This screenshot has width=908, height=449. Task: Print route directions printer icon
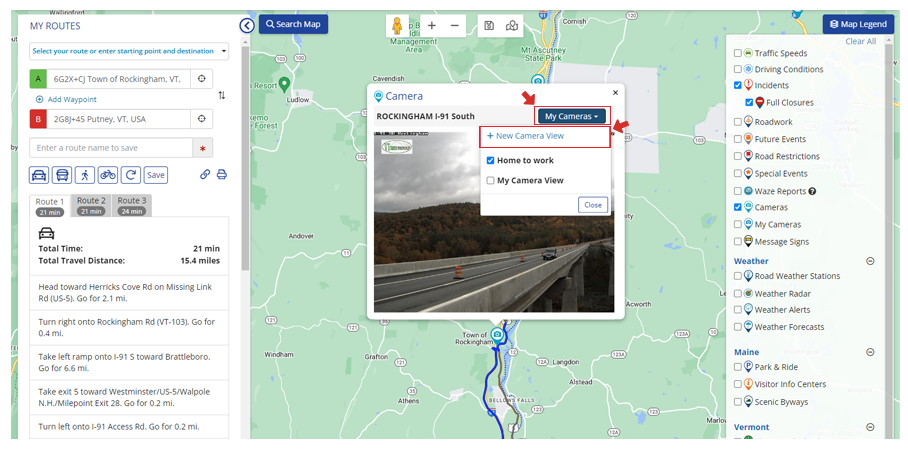(x=222, y=174)
